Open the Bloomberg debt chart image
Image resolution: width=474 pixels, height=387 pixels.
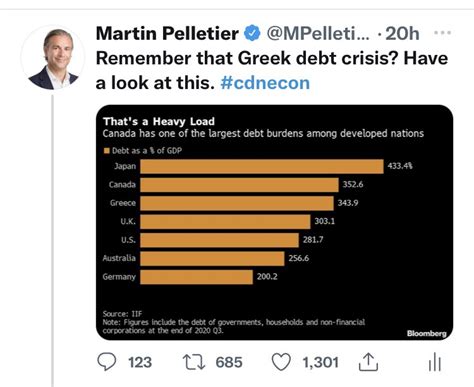tap(274, 222)
